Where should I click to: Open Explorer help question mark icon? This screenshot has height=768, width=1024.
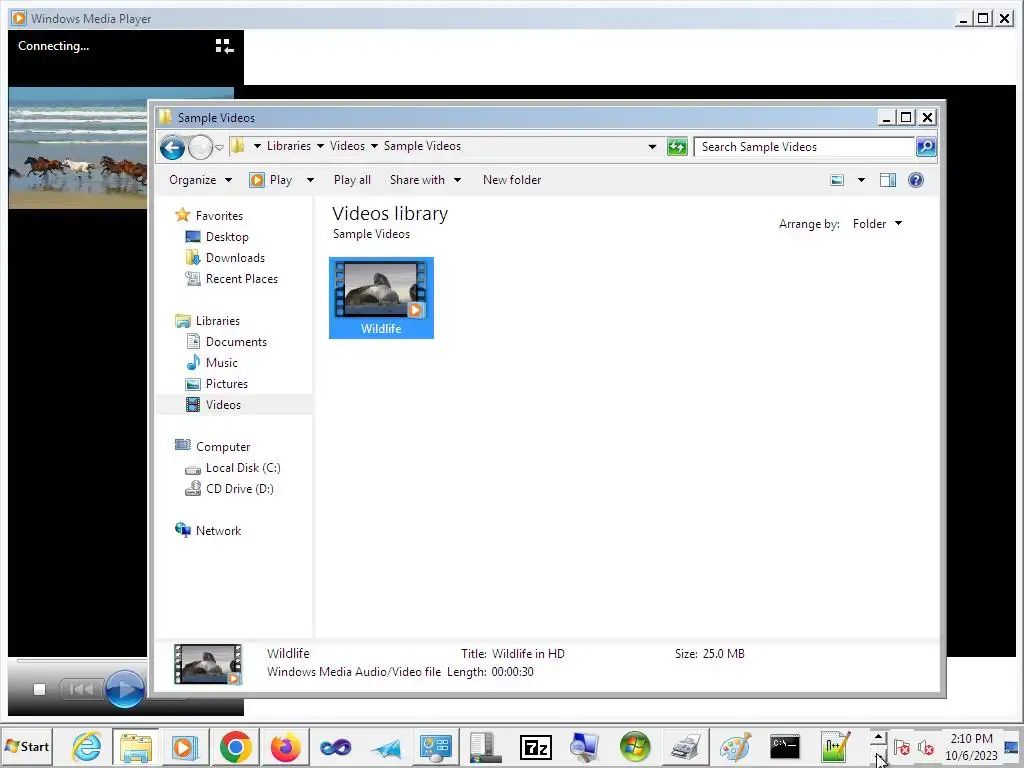(916, 180)
